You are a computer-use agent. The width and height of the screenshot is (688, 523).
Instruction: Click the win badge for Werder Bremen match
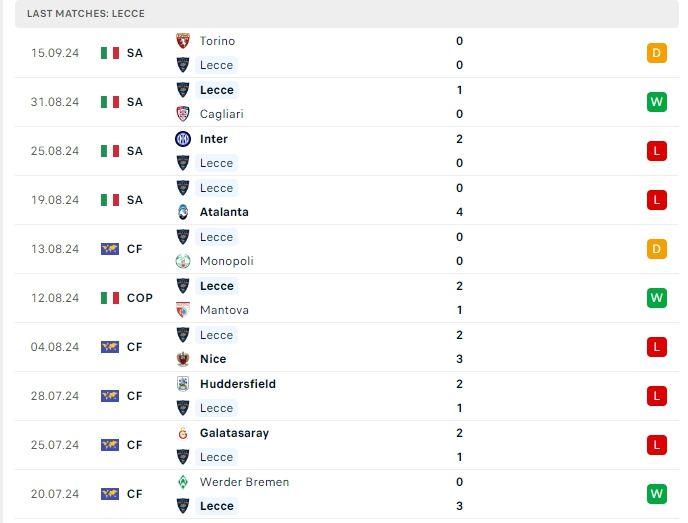pos(657,494)
